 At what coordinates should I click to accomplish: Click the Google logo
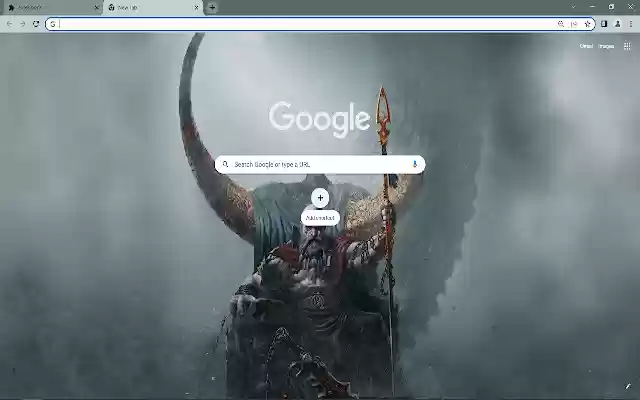point(319,119)
